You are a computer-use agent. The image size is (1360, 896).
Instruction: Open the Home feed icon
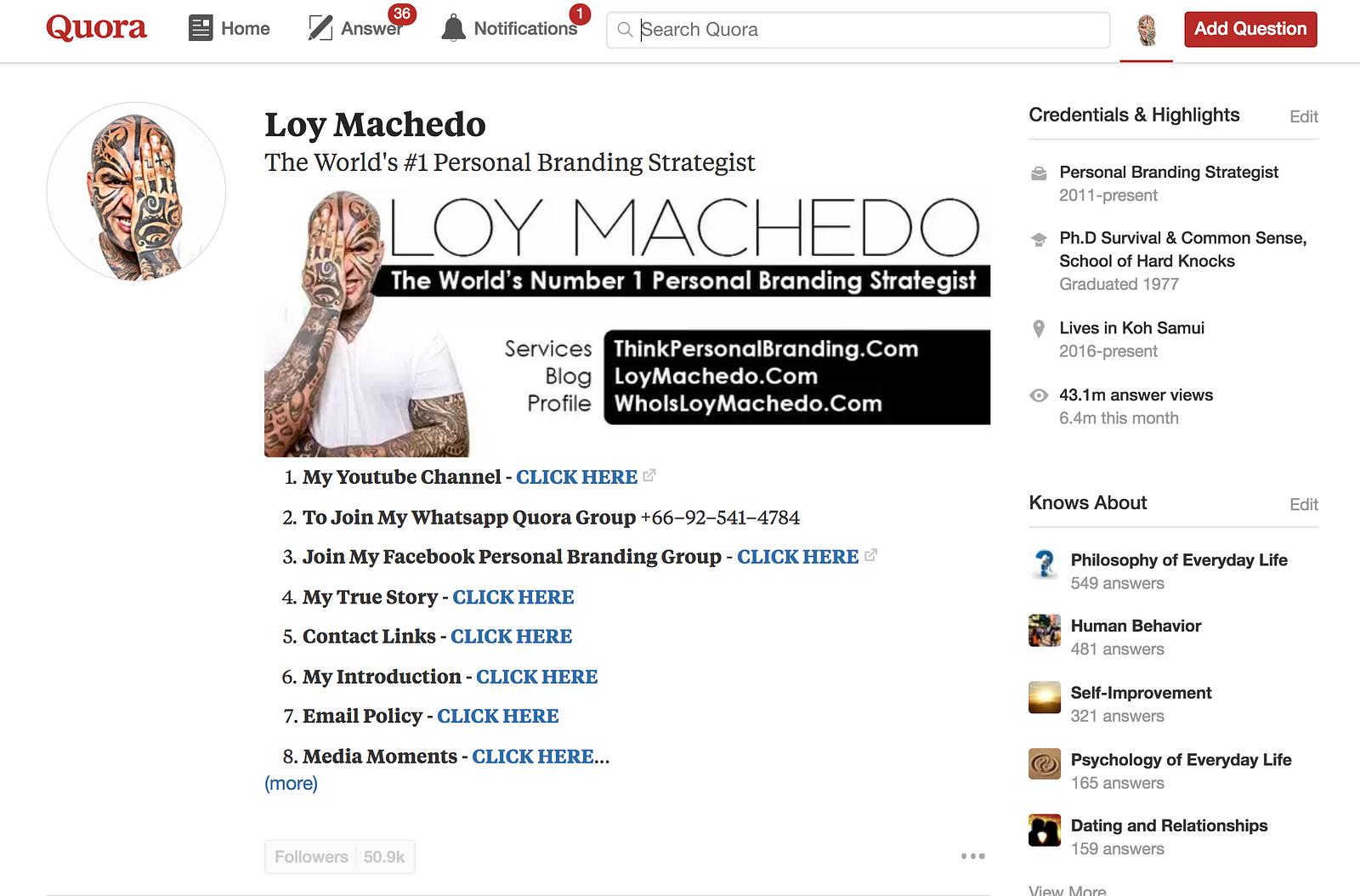point(201,29)
